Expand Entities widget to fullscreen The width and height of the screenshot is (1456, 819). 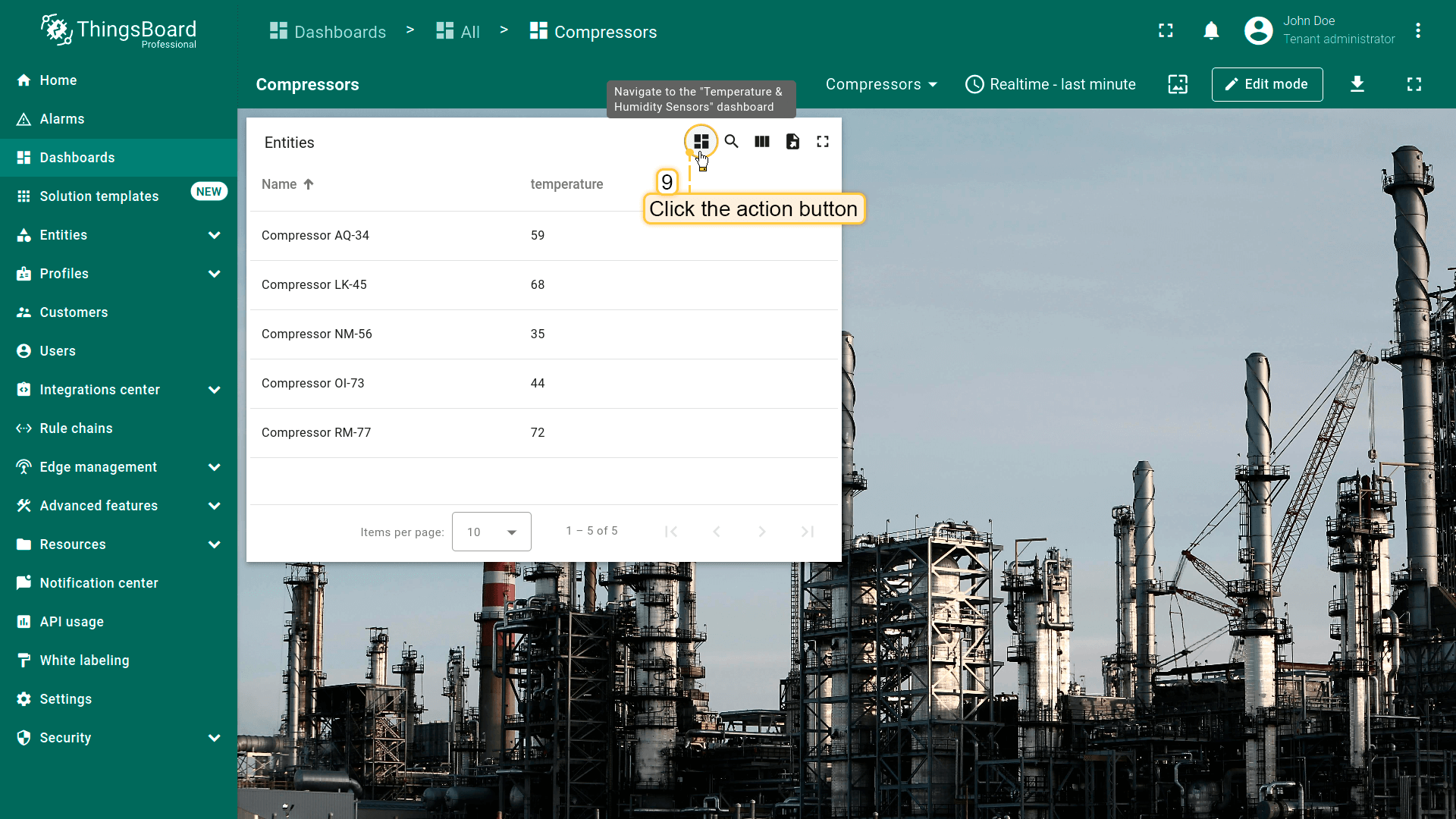(x=823, y=142)
